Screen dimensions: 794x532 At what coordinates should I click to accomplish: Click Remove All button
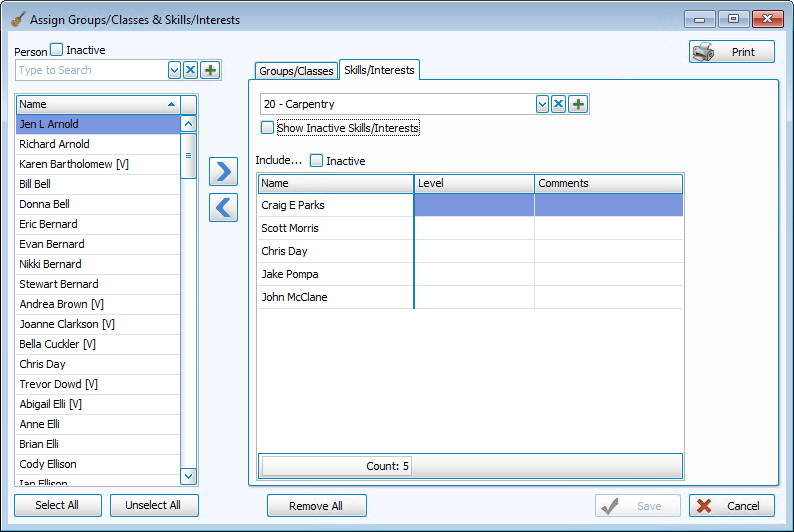point(316,506)
